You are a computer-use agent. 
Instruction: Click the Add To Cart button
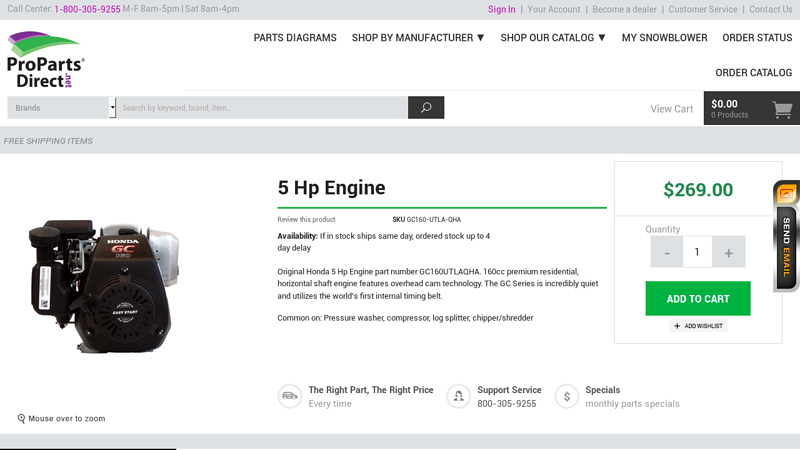pos(697,298)
